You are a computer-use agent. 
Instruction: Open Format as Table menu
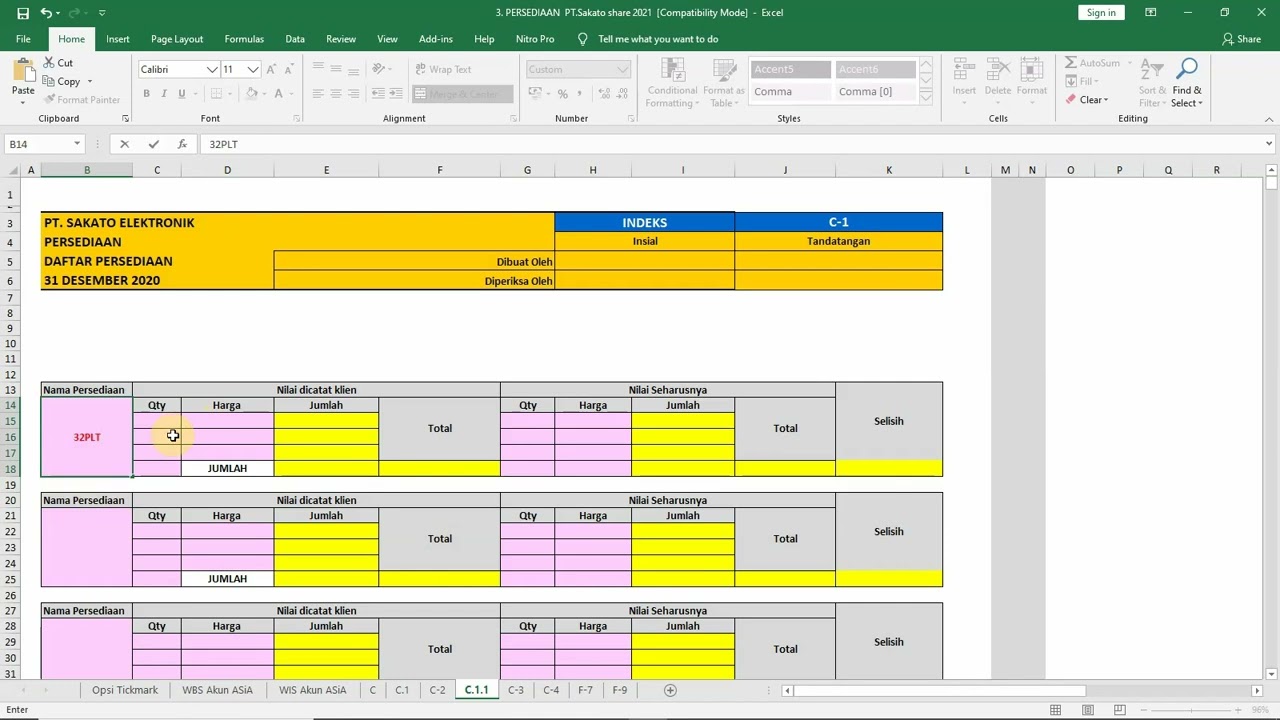(723, 82)
